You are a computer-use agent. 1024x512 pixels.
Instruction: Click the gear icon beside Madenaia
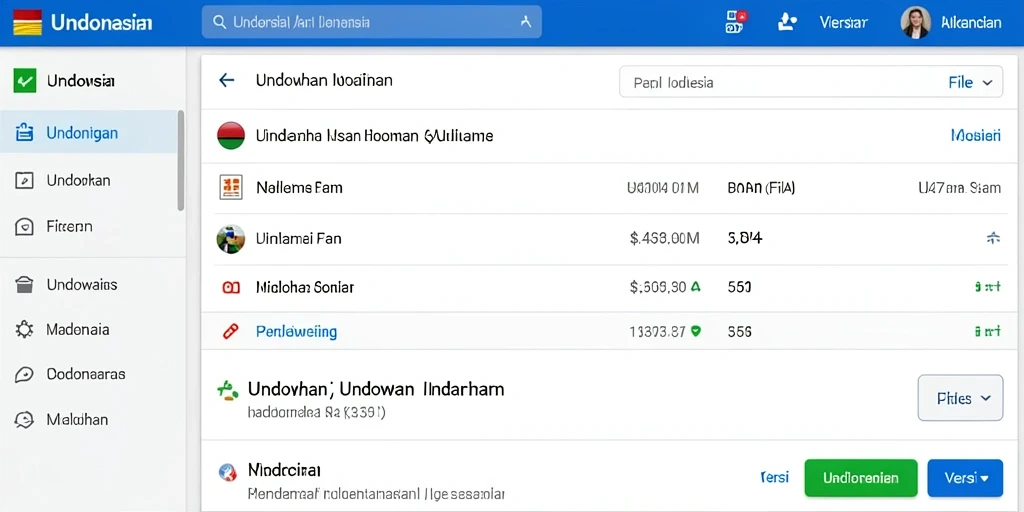pyautogui.click(x=24, y=329)
